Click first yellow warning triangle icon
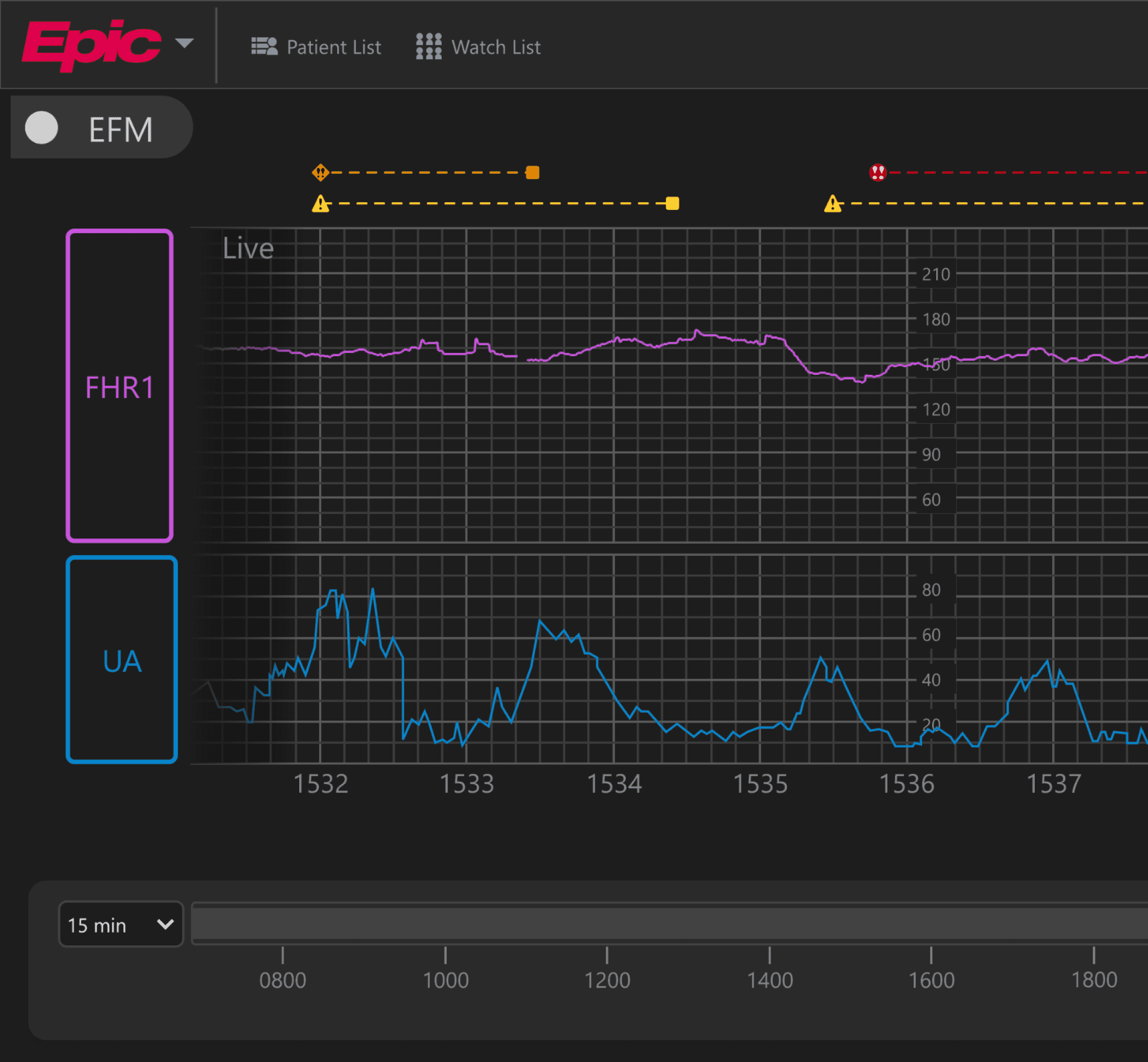 [321, 204]
